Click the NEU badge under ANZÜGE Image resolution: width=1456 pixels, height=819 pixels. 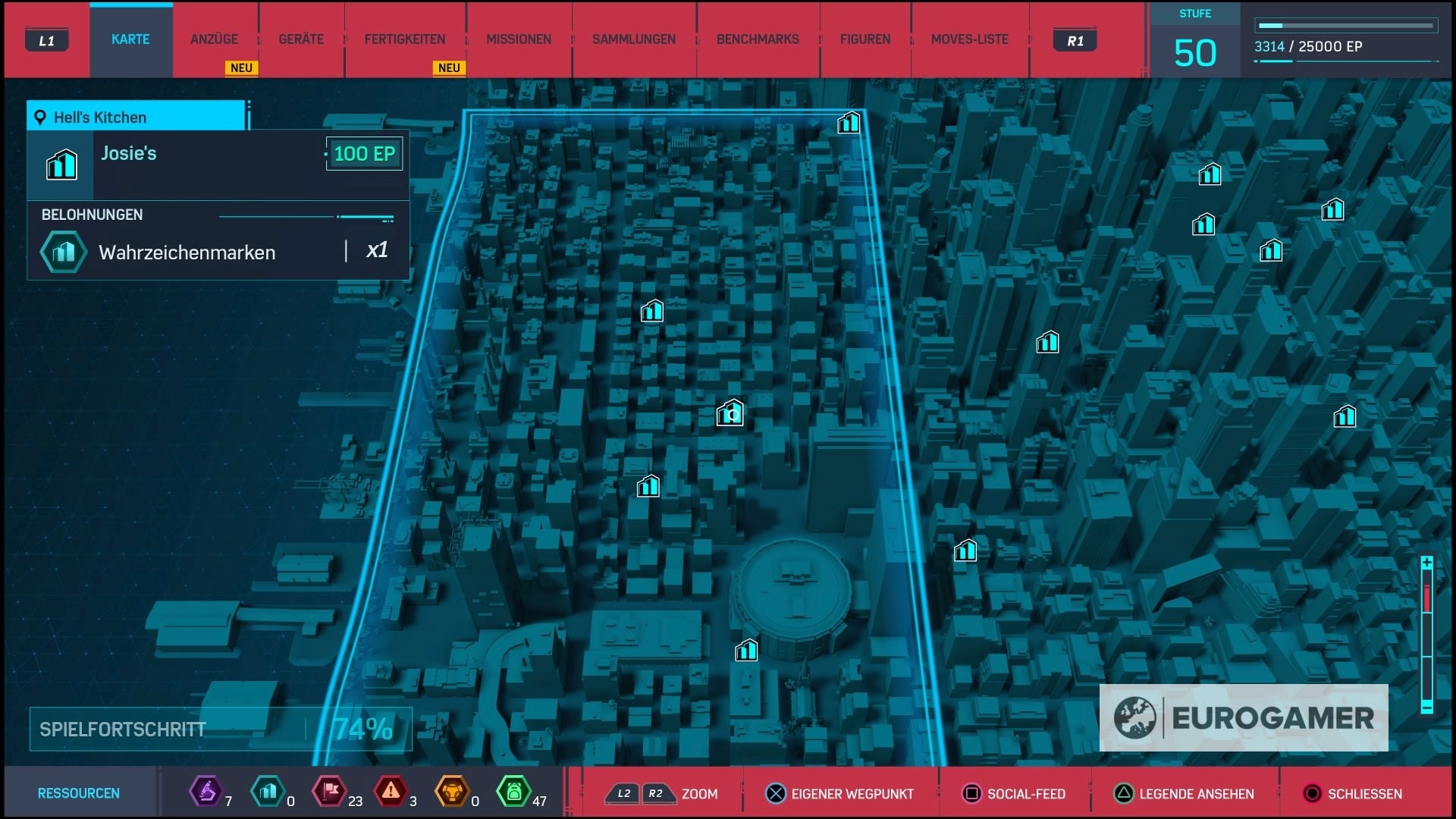[241, 67]
